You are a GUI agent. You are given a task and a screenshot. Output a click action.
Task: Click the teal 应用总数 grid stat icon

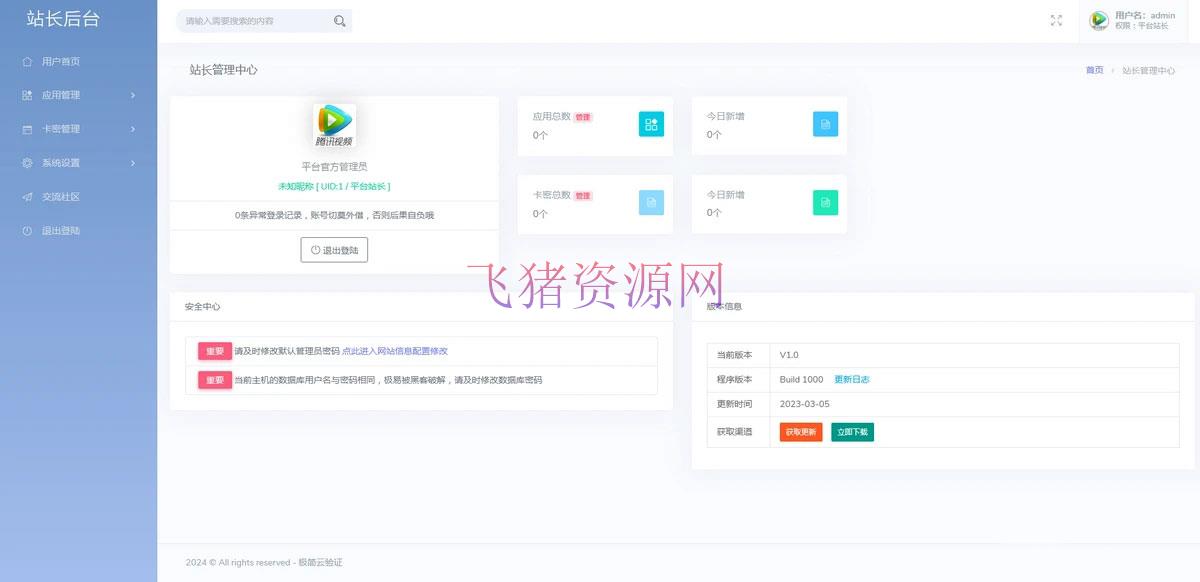pyautogui.click(x=651, y=124)
